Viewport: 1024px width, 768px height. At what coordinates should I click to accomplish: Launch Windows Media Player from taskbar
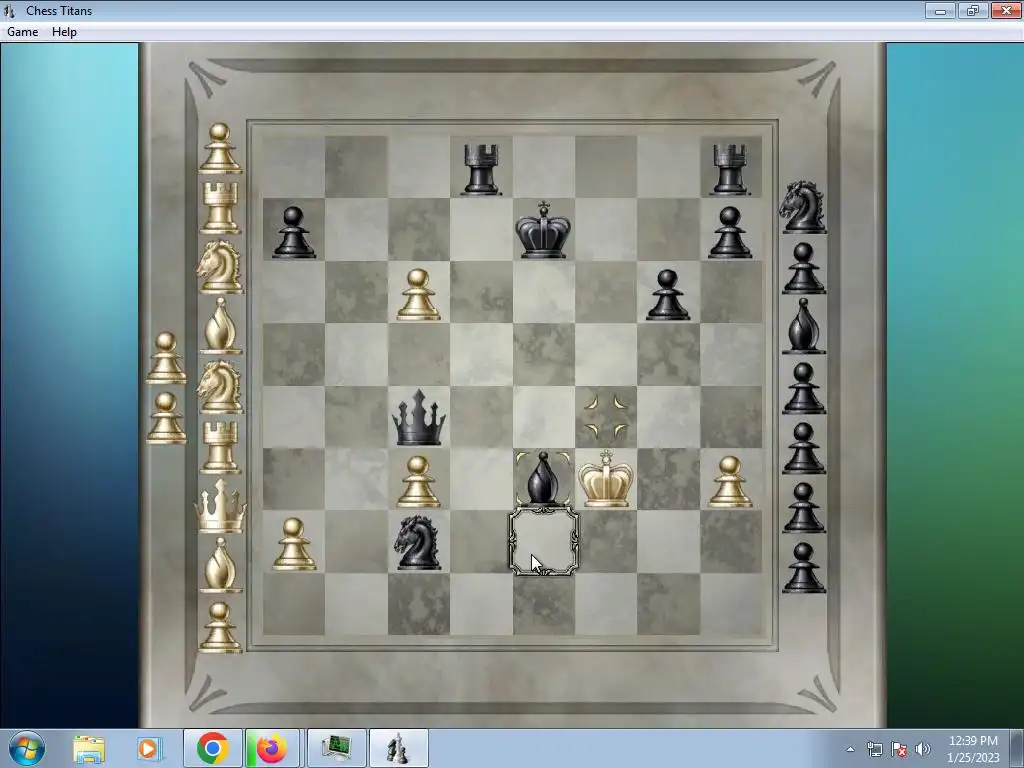(148, 749)
